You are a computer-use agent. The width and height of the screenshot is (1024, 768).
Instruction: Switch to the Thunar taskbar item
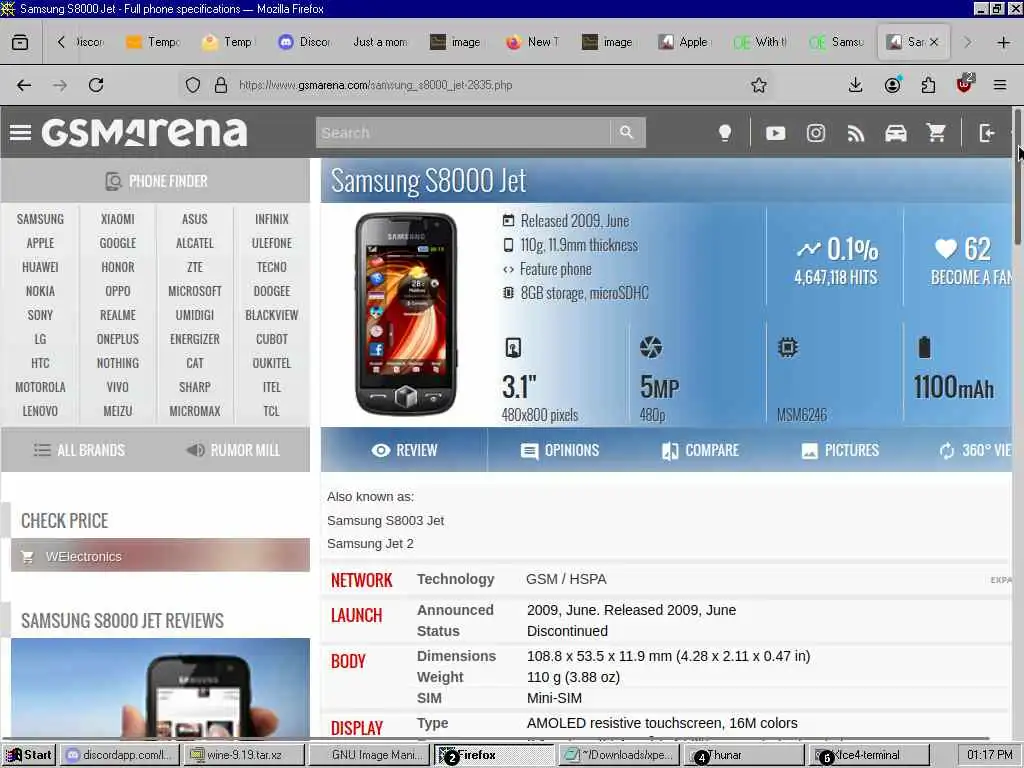tap(744, 755)
